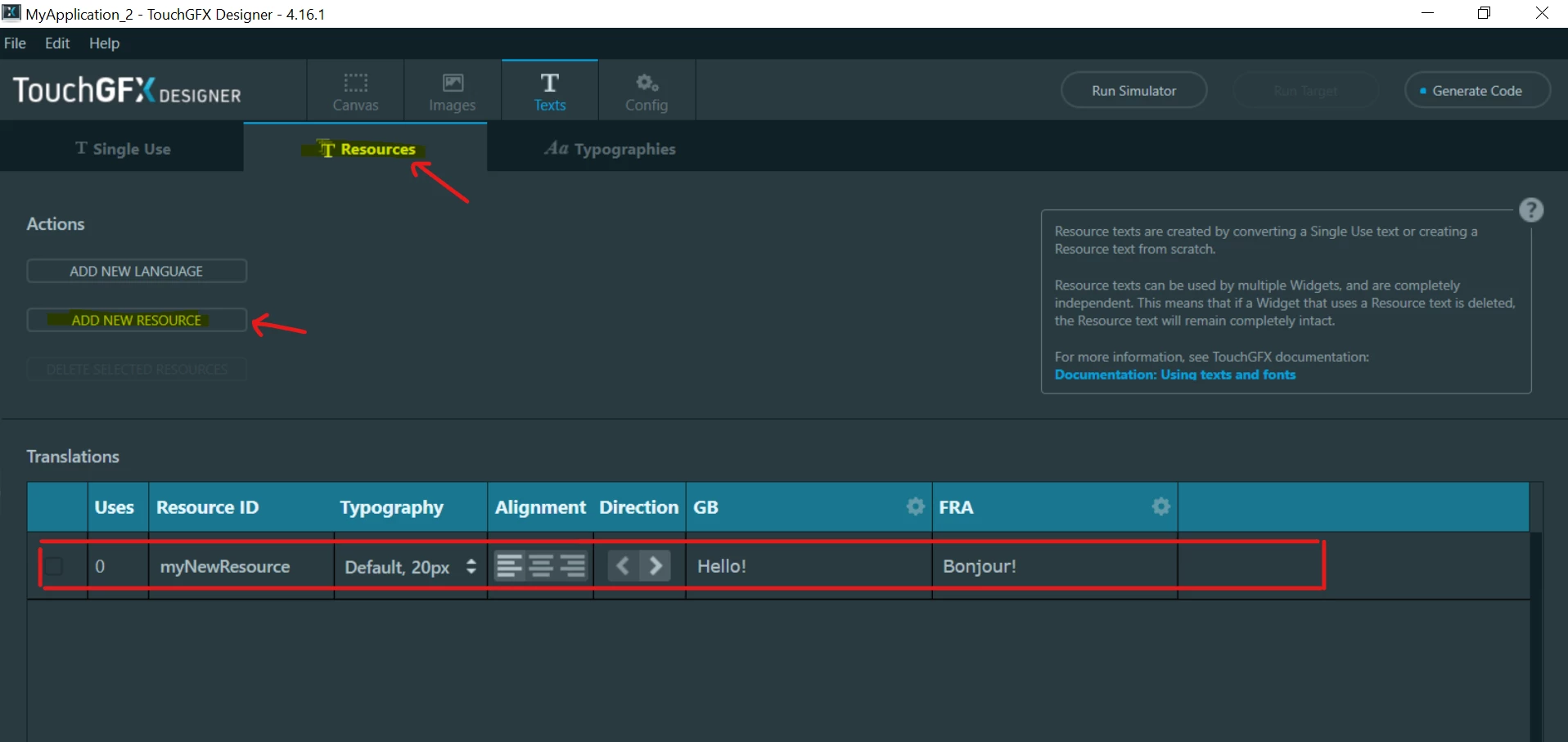Switch to the Typographies tab

coord(610,148)
